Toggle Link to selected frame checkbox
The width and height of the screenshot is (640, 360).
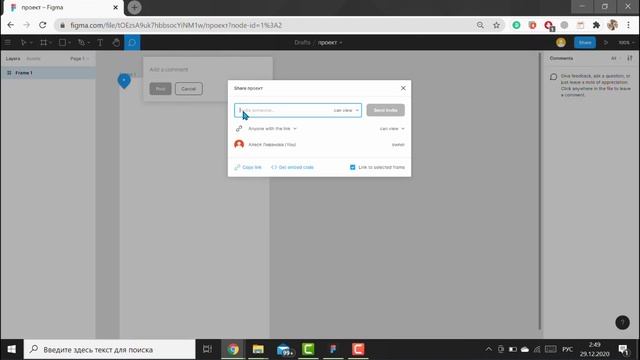tap(353, 167)
